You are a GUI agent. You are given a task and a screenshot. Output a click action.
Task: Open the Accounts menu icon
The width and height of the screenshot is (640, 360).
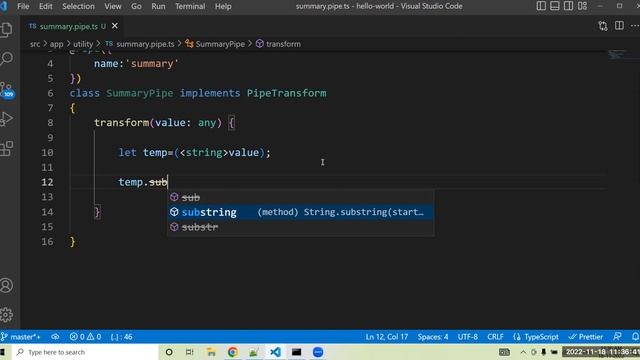coord(7,285)
